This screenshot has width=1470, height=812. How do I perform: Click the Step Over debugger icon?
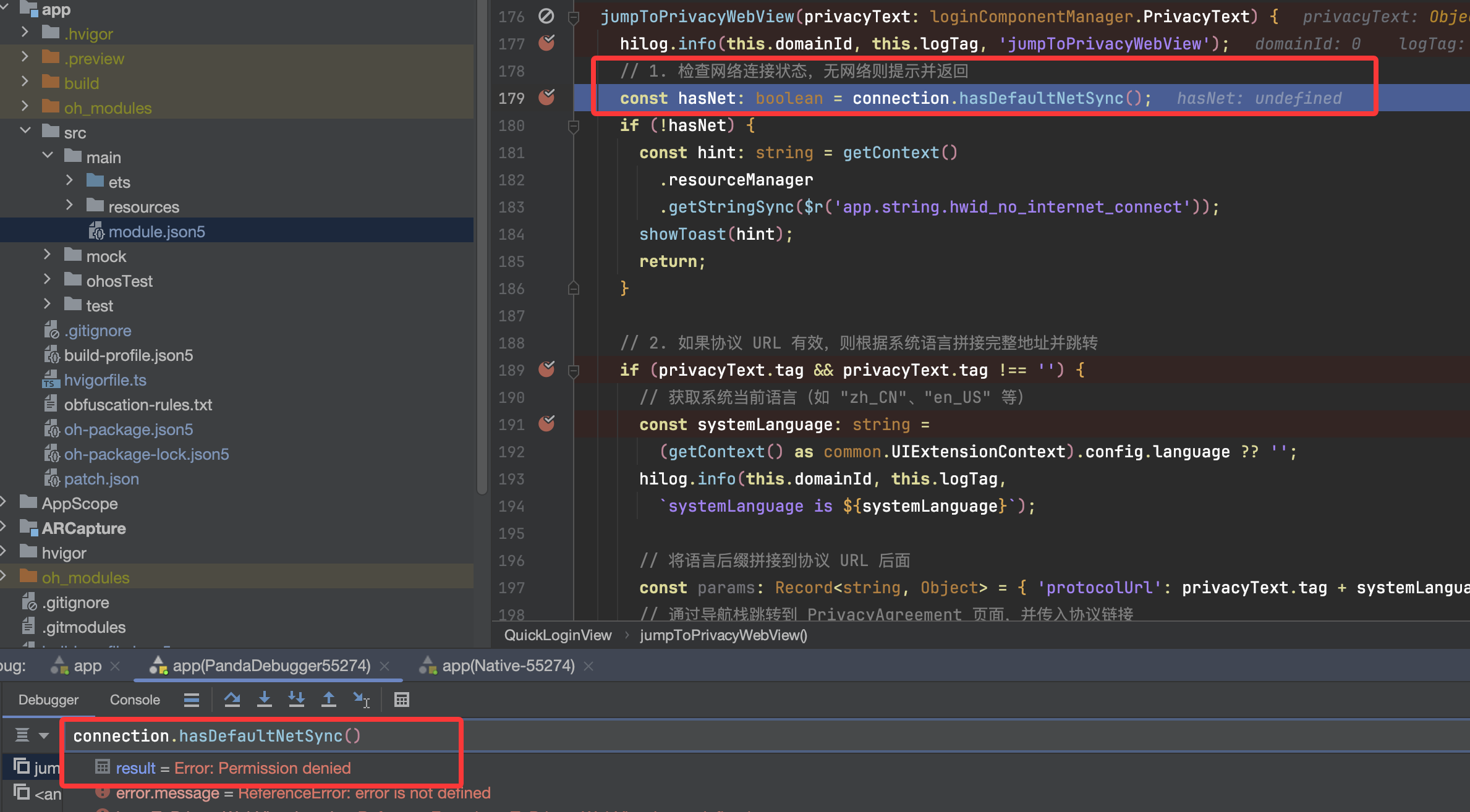click(x=232, y=700)
